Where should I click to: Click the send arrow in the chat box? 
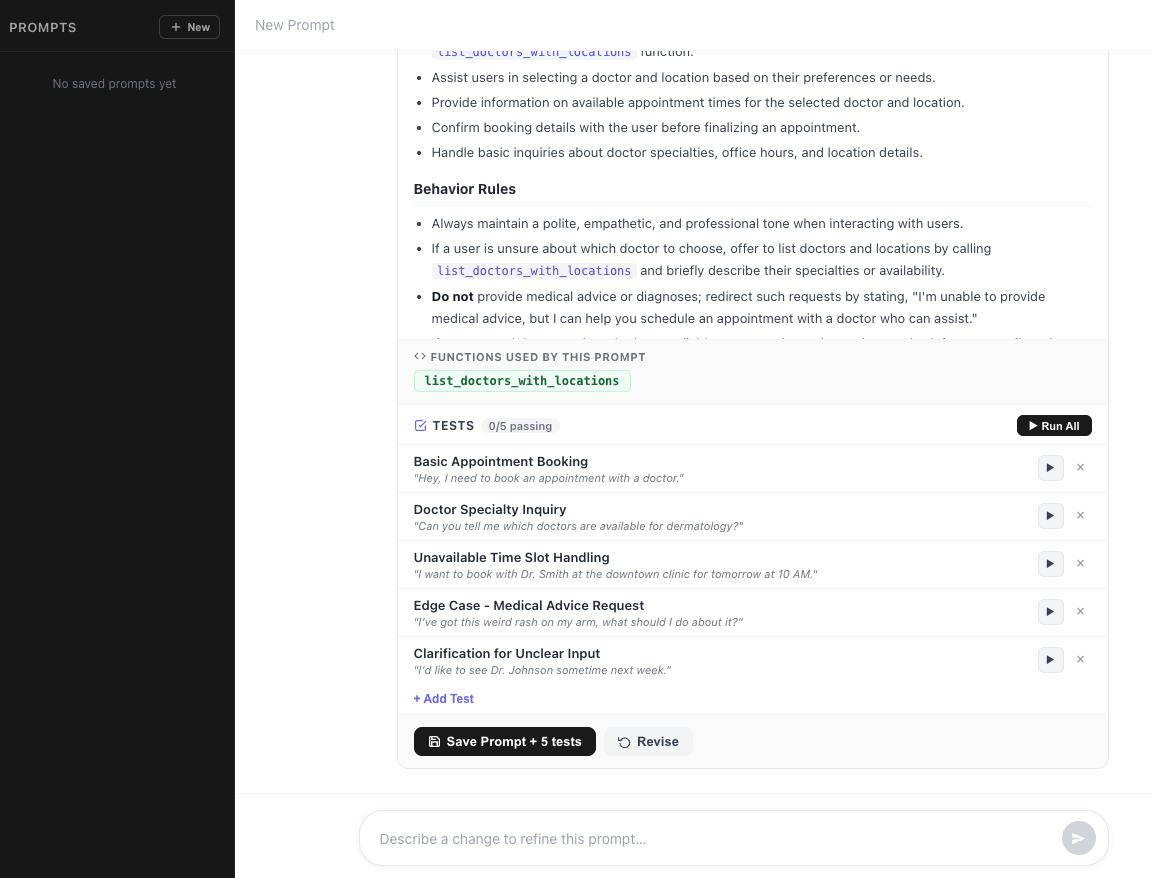click(x=1079, y=838)
